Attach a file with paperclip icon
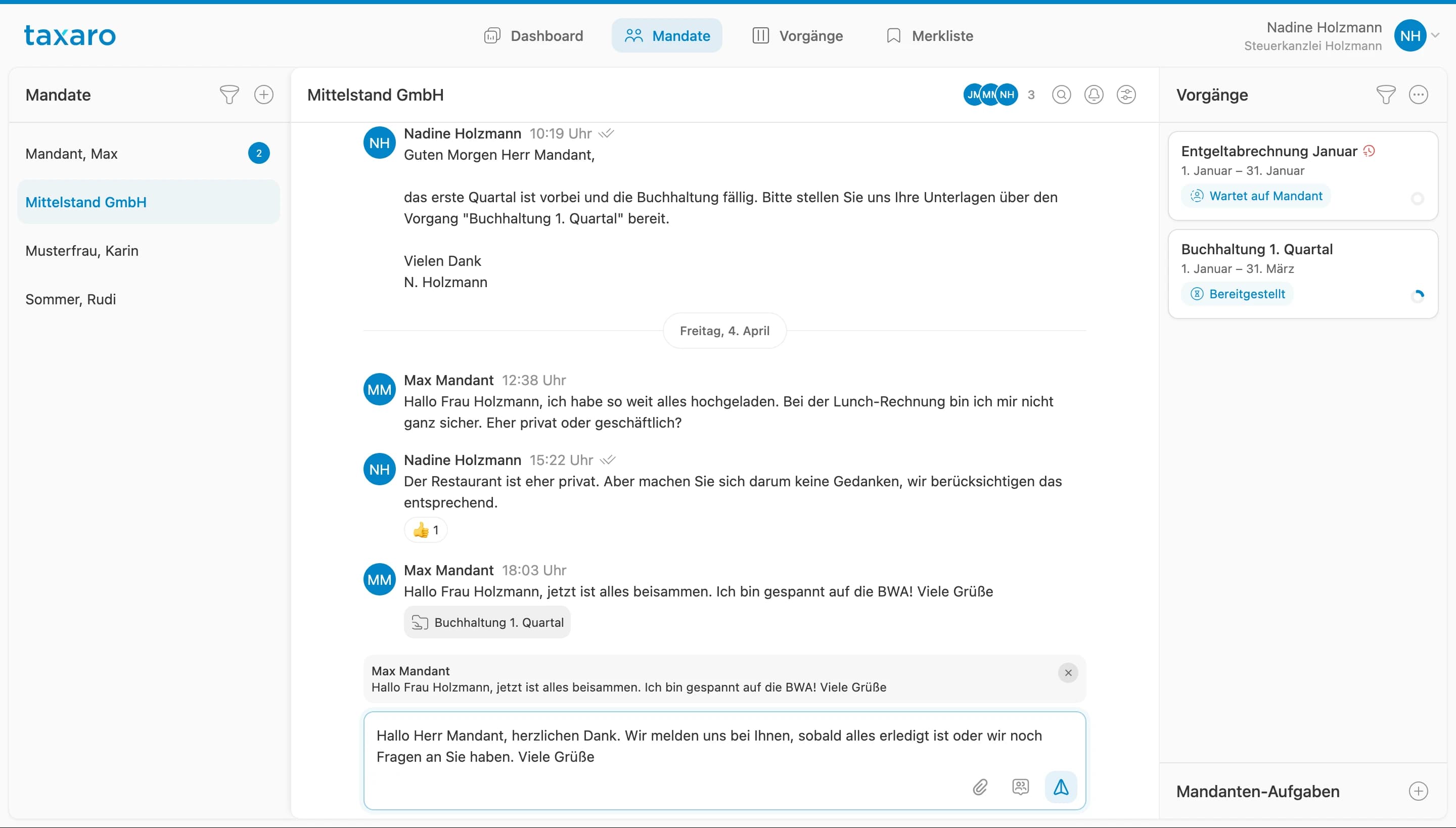Viewport: 1456px width, 828px height. click(979, 787)
